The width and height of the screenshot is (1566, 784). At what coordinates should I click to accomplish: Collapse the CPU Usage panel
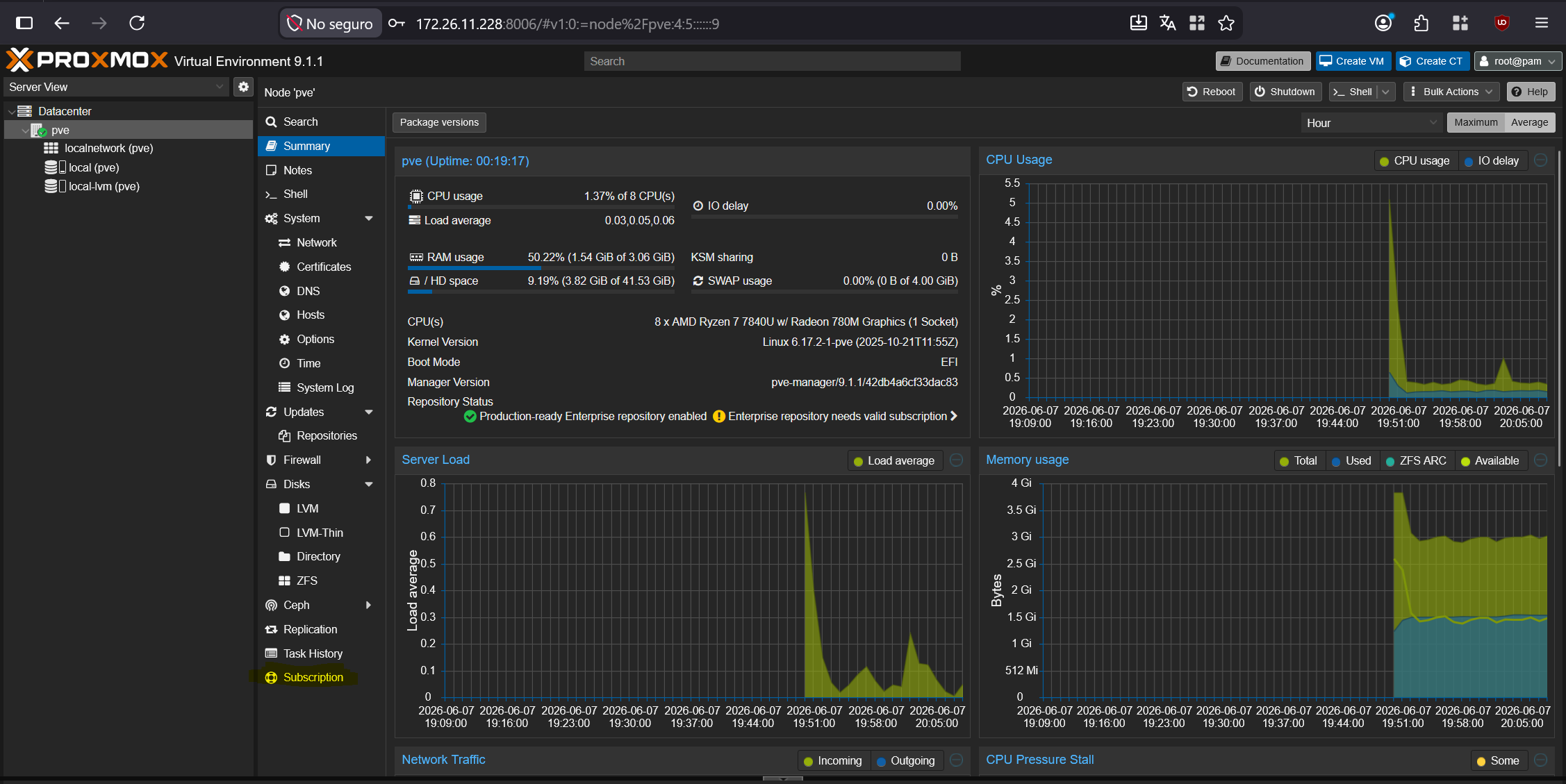pos(1540,160)
